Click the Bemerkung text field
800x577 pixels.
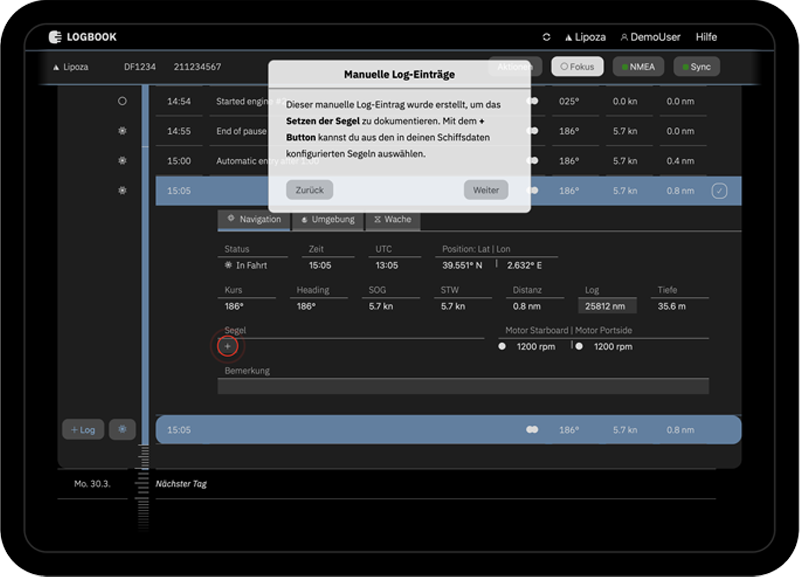[463, 386]
